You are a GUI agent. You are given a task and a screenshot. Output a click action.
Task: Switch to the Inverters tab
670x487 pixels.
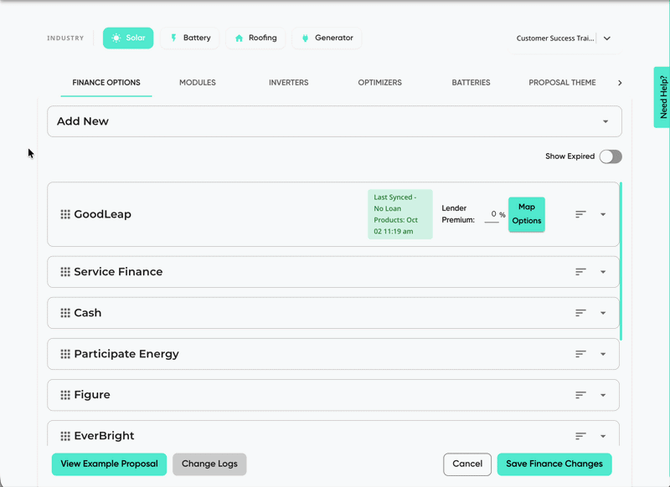coord(288,82)
